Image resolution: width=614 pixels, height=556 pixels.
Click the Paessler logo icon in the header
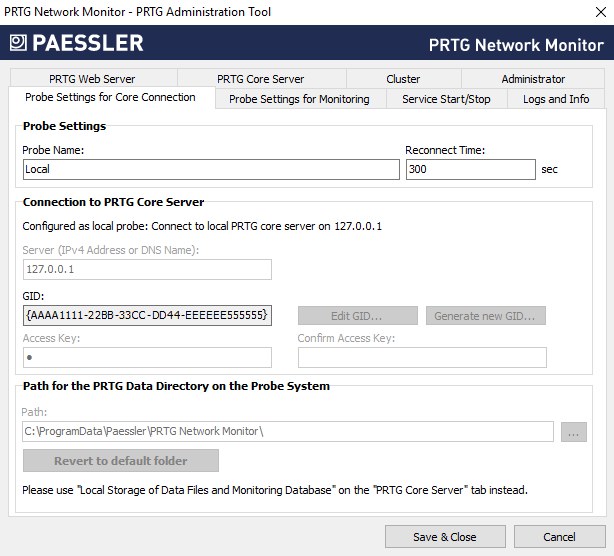[x=19, y=43]
